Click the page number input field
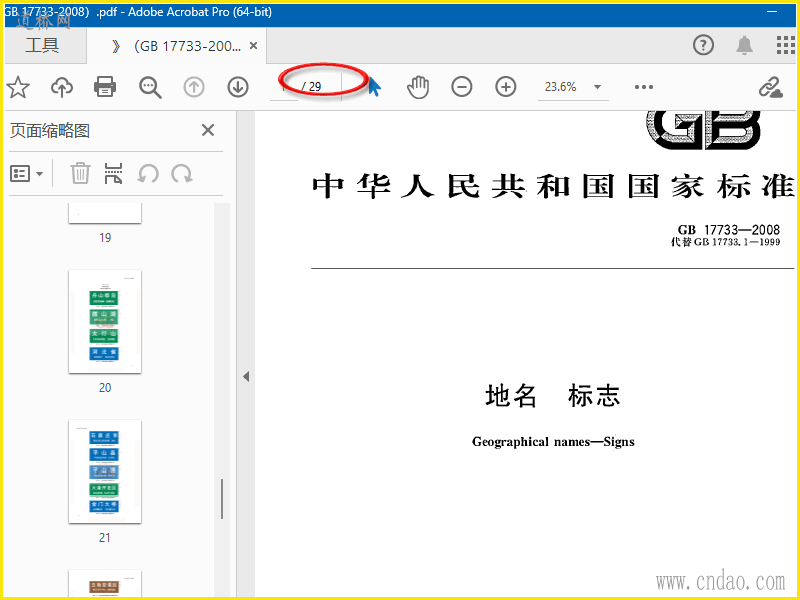Screen dimensions: 800x600 (284, 87)
